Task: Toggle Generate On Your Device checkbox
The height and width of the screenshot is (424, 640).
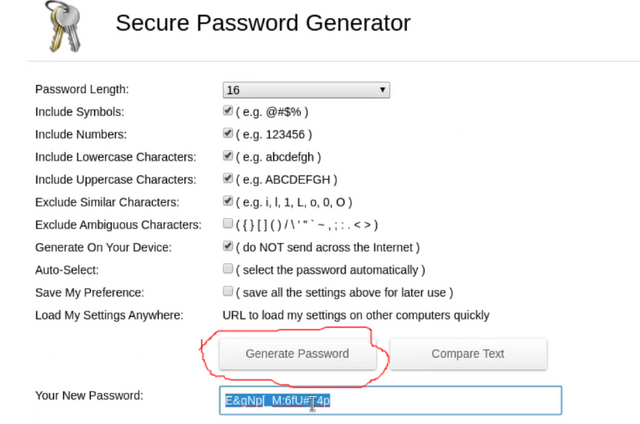Action: point(228,246)
